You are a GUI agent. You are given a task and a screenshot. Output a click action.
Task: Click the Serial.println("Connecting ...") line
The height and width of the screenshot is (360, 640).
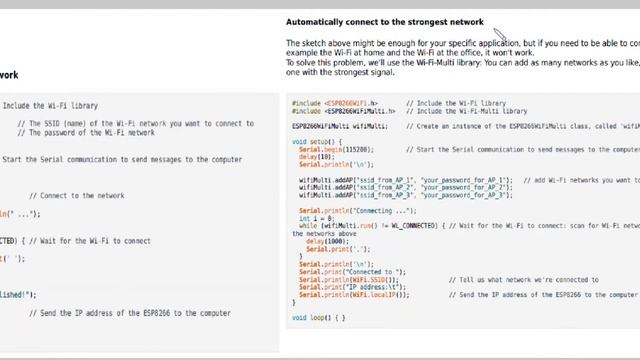click(358, 211)
